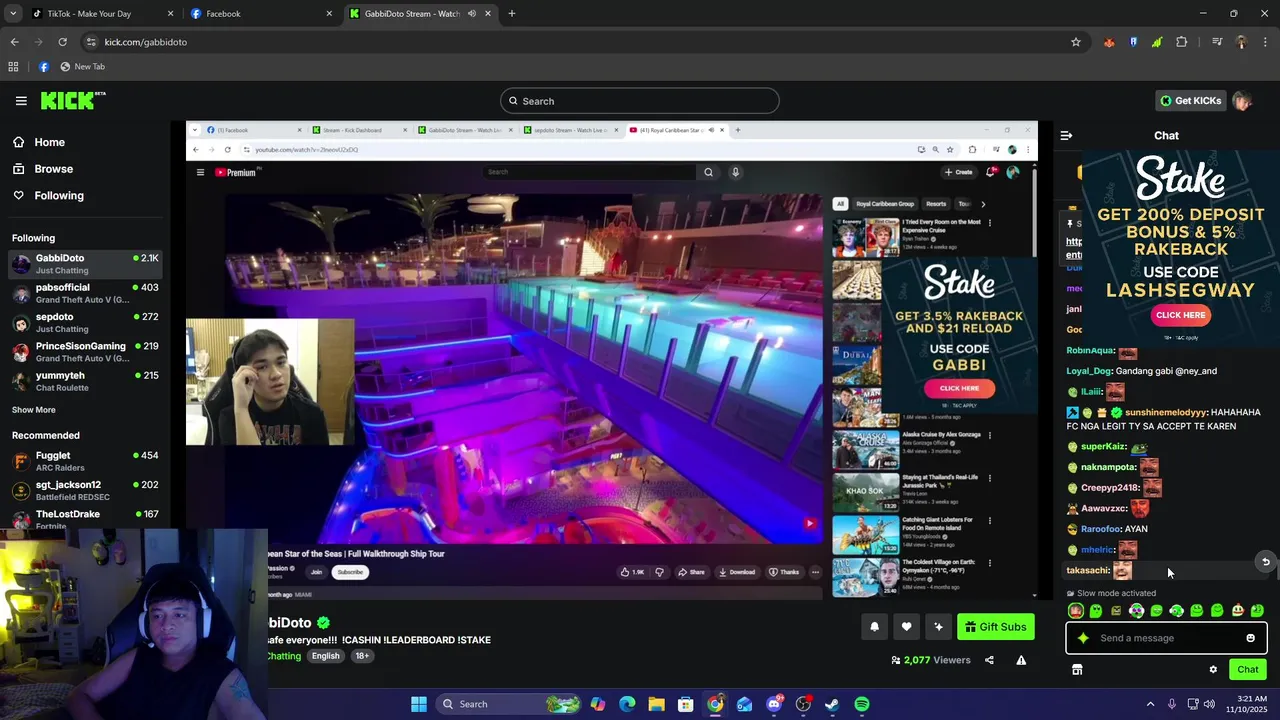Viewport: 1280px width, 720px height.
Task: Open Discord from taskbar
Action: 774,704
